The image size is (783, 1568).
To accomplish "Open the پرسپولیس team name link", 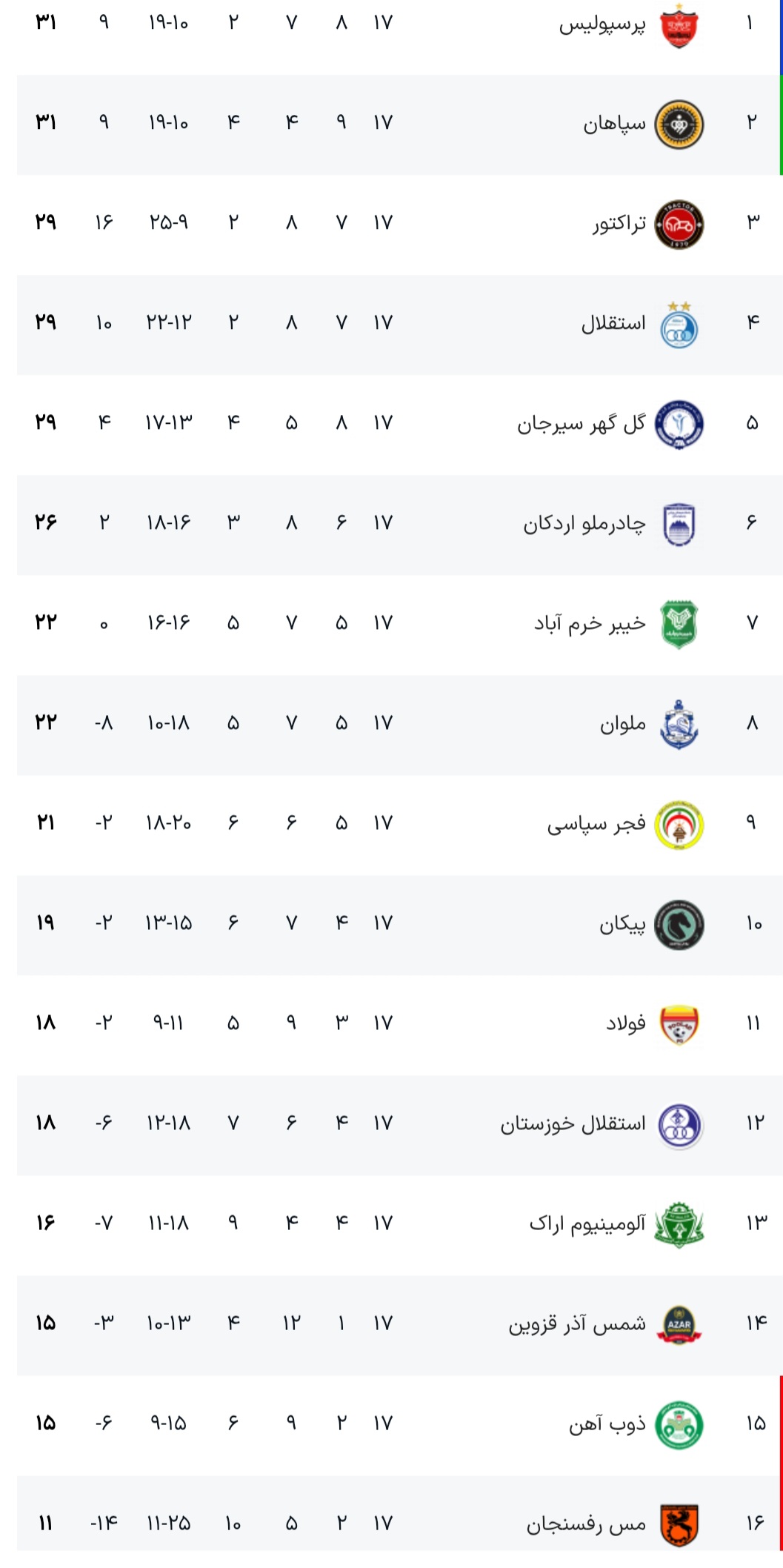I will click(x=602, y=24).
